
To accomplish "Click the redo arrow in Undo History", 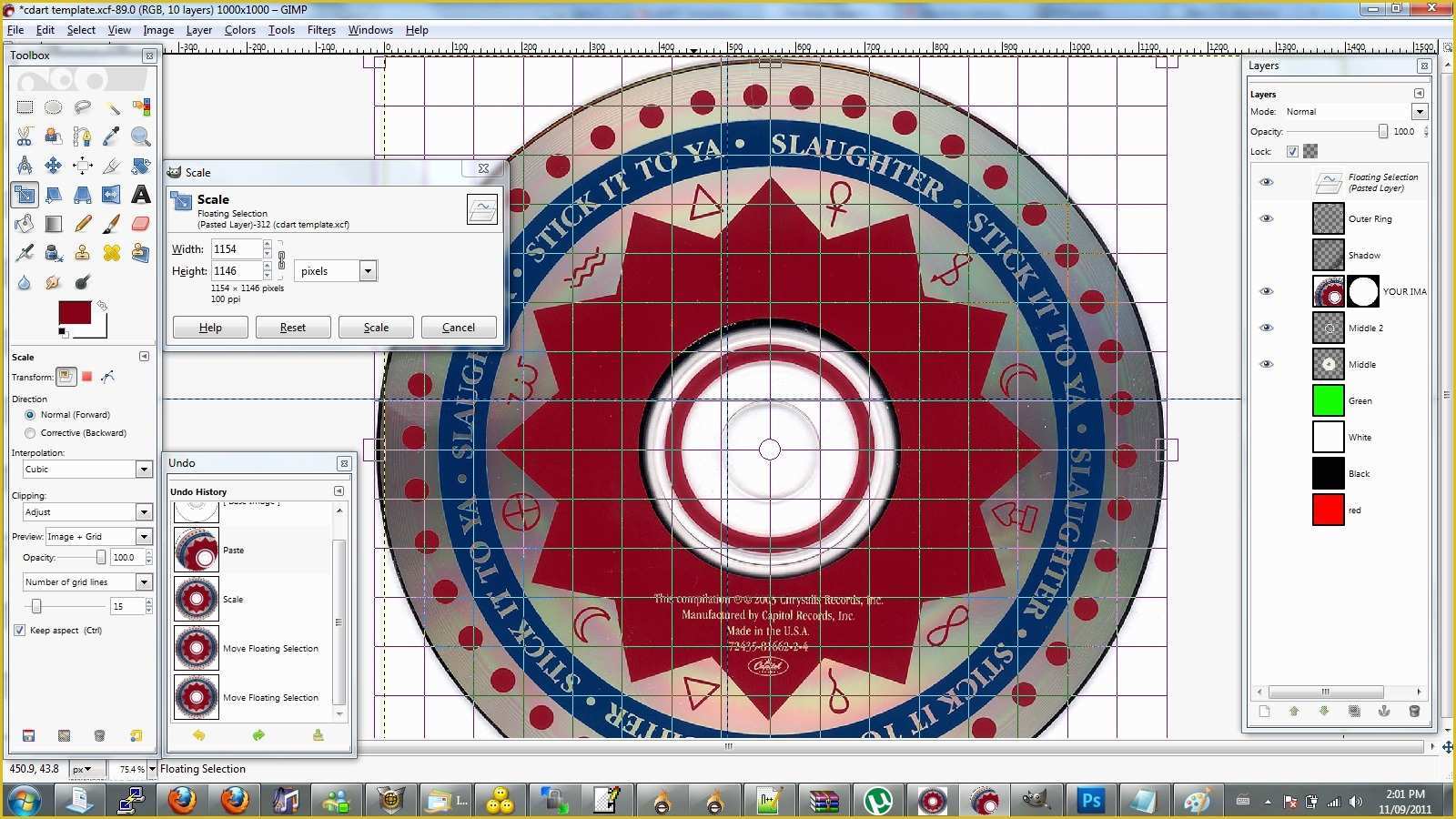I will (258, 735).
